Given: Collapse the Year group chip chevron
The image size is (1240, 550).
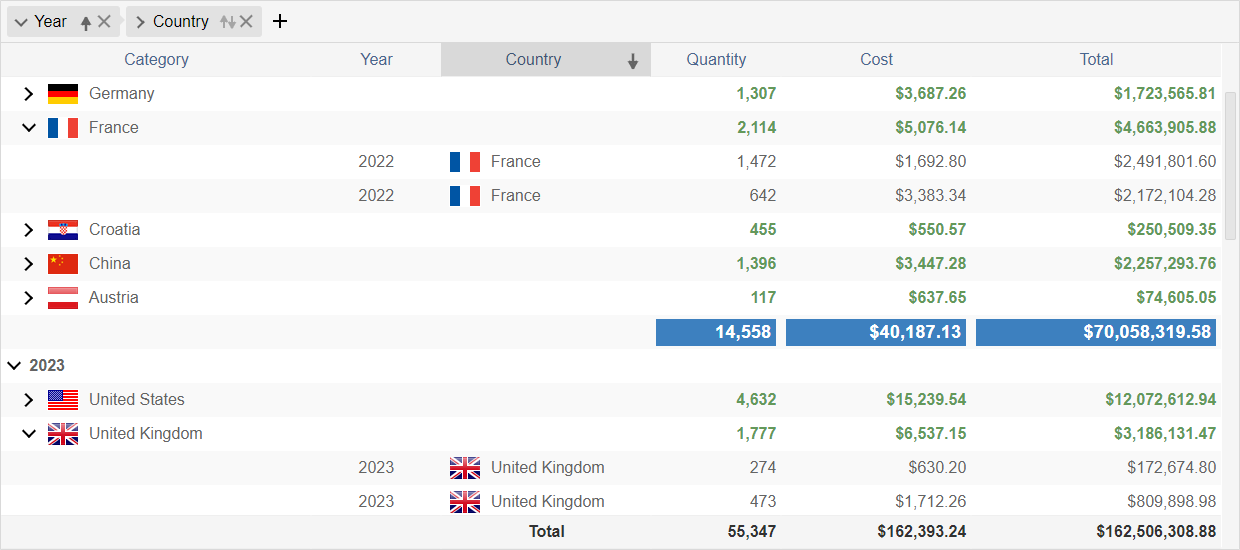Looking at the screenshot, I should 21,22.
